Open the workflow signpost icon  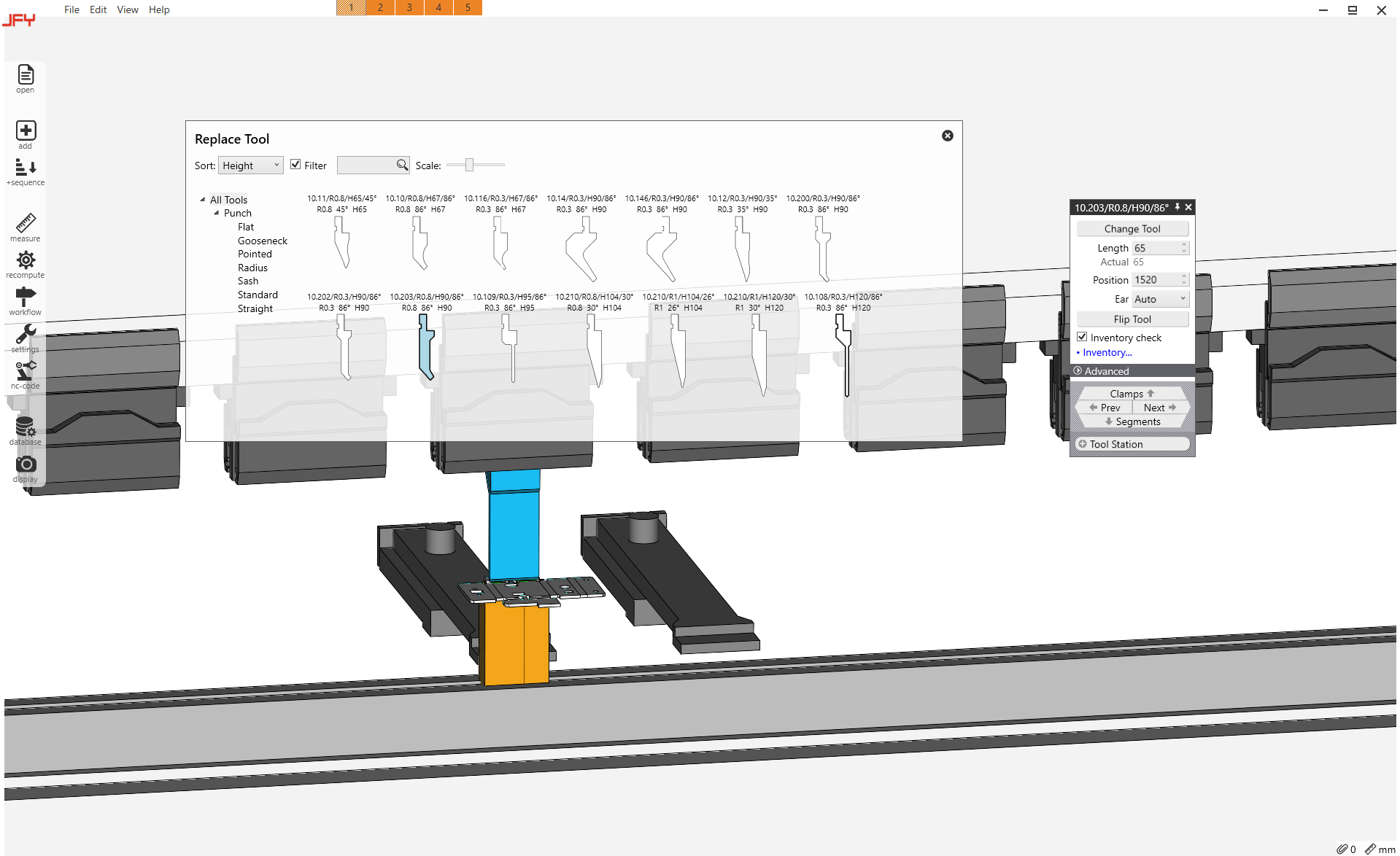coord(26,297)
